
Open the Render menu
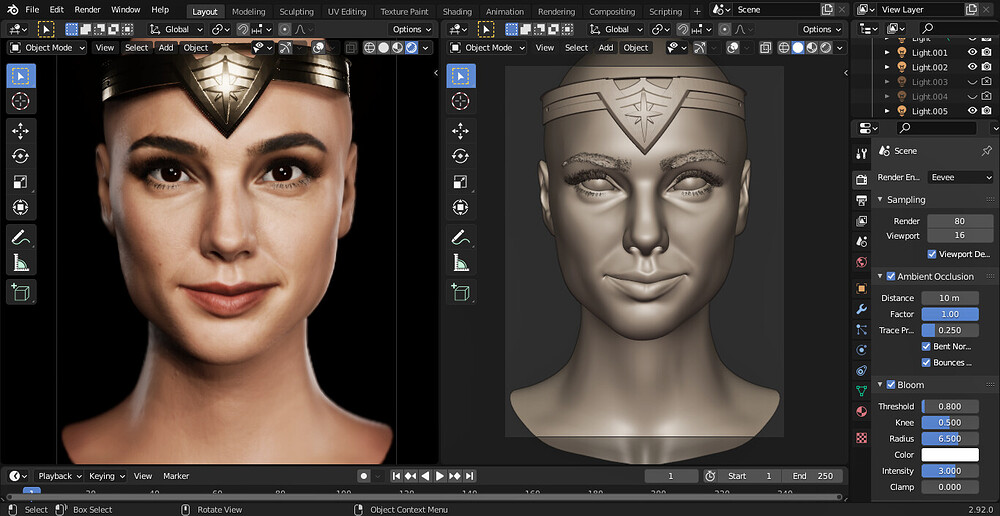coord(87,10)
